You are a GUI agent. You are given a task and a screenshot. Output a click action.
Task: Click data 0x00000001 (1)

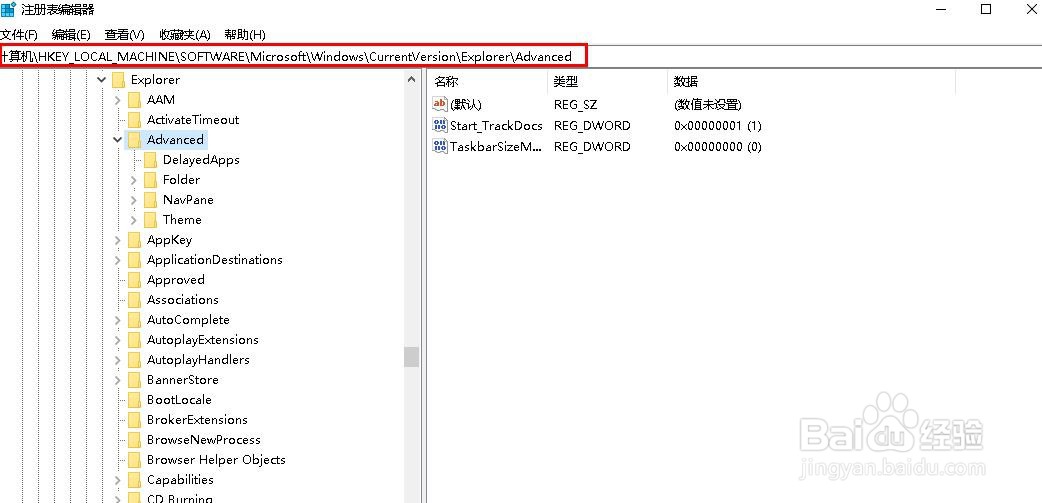point(718,126)
